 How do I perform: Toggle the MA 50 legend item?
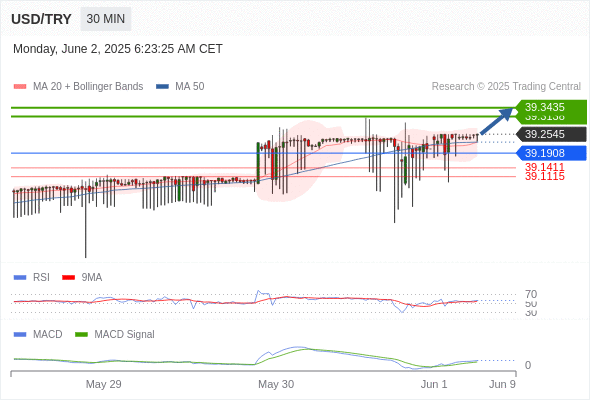180,87
